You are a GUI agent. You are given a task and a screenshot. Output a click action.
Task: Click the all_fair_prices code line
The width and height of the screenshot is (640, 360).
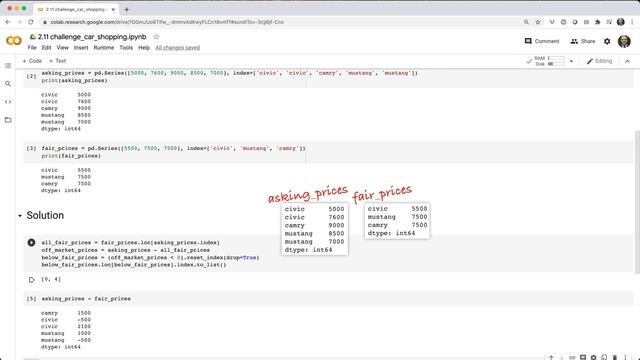130,242
